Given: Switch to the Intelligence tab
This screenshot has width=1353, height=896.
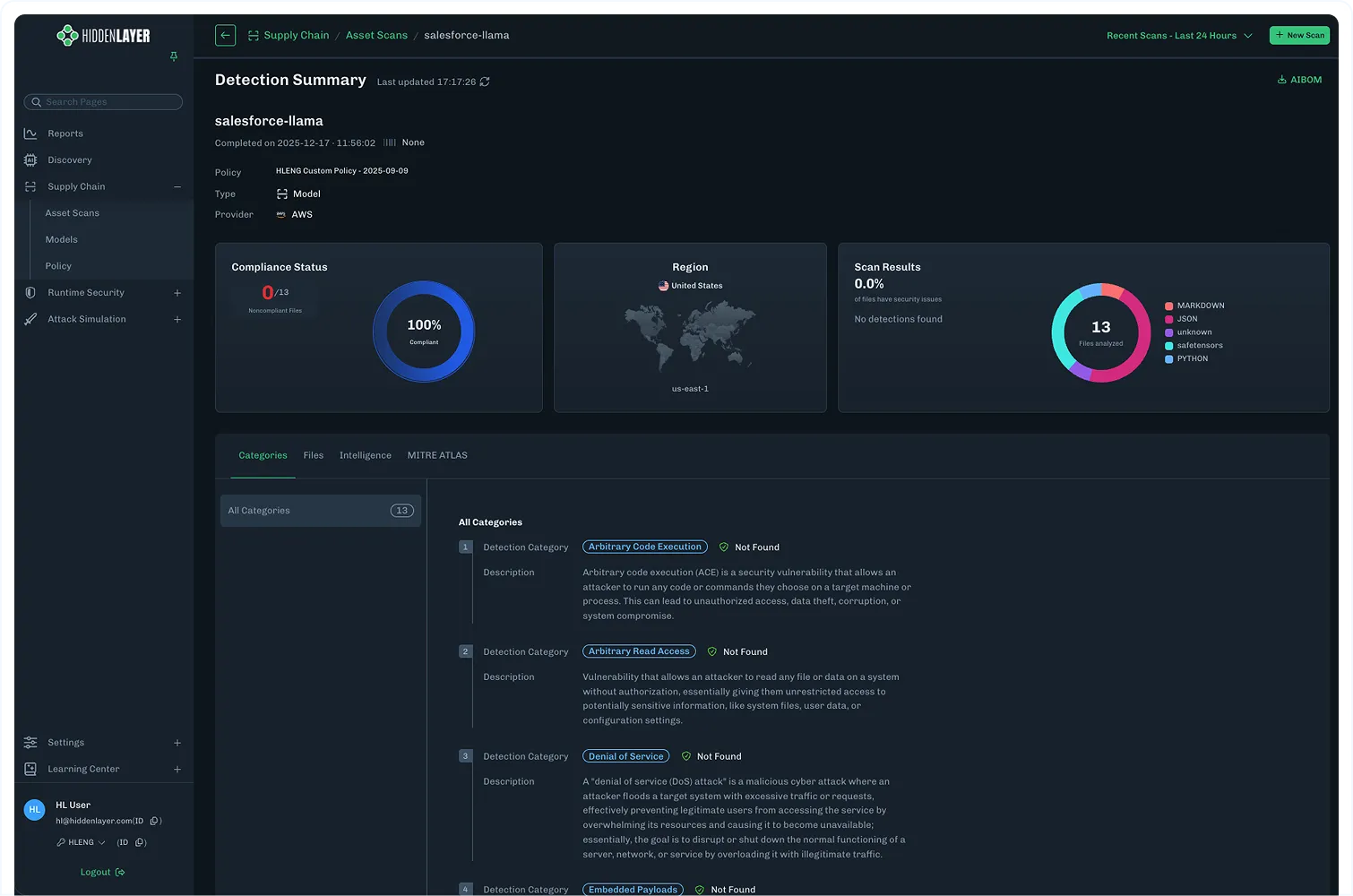Looking at the screenshot, I should [366, 455].
